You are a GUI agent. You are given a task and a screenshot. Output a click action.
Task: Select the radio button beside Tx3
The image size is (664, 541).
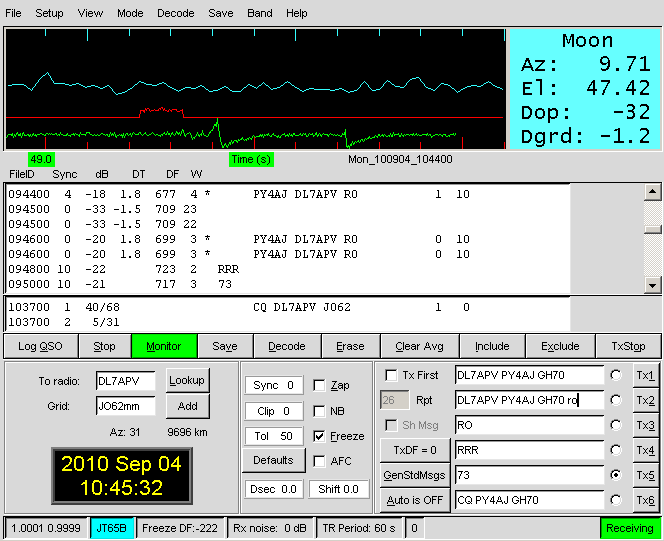[616, 426]
